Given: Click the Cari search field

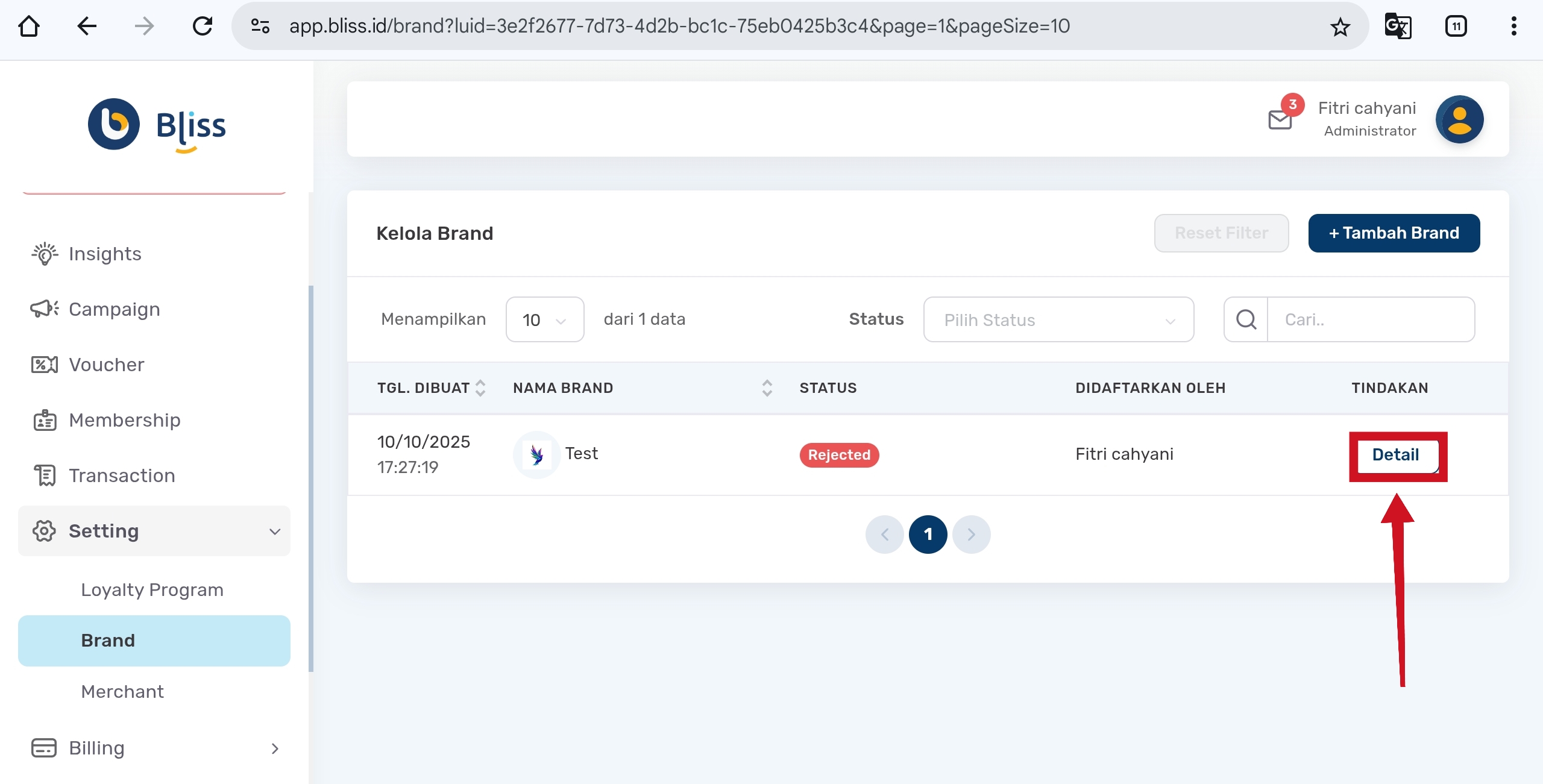Looking at the screenshot, I should click(1371, 319).
